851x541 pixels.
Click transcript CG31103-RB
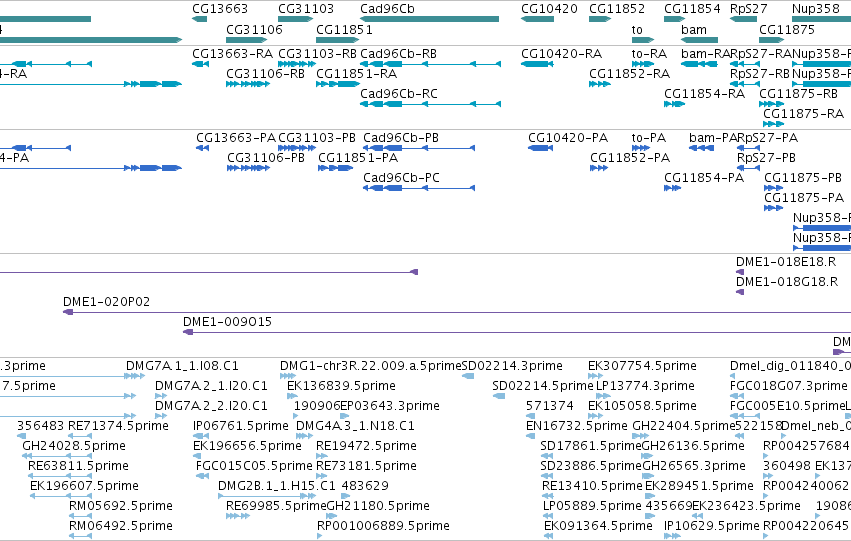[317, 54]
